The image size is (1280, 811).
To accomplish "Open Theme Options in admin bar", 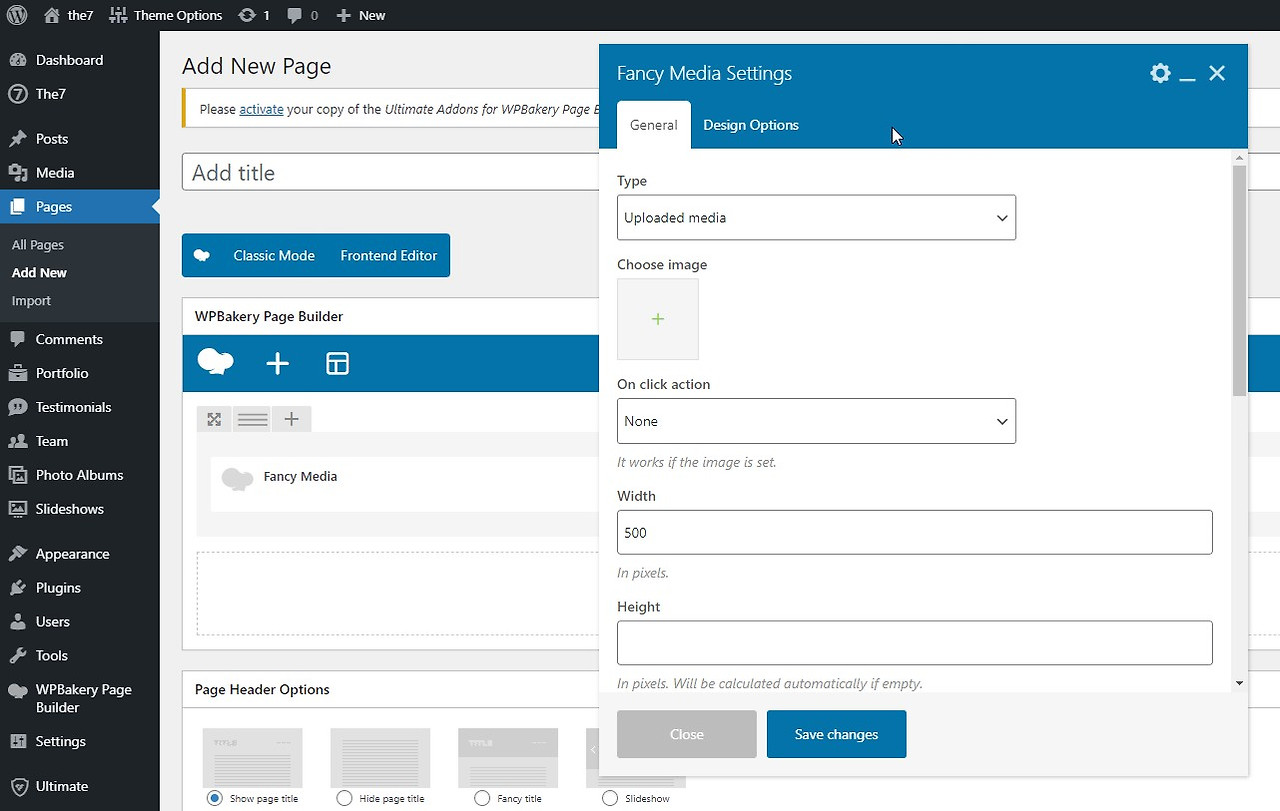I will (165, 15).
